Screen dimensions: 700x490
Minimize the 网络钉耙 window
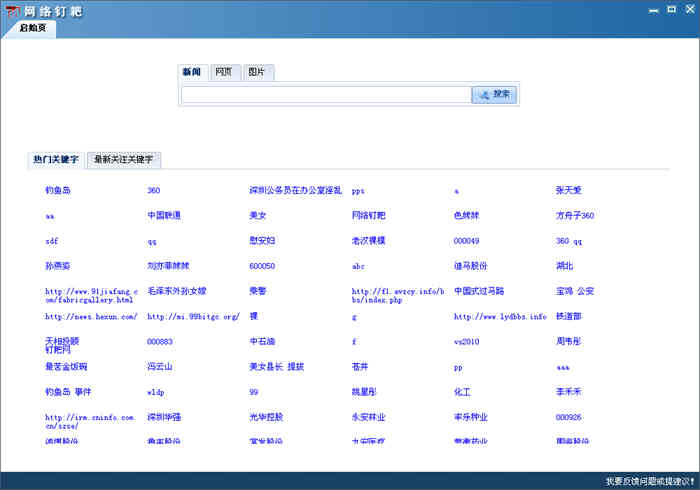[x=654, y=9]
